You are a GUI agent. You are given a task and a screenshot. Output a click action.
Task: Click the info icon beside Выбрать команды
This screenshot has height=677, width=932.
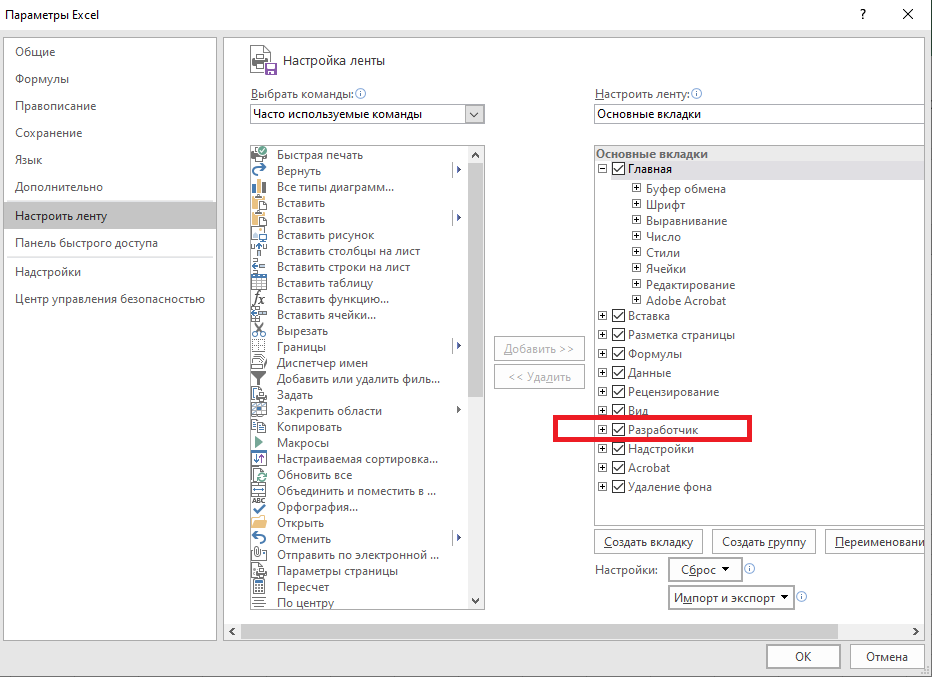tap(361, 94)
